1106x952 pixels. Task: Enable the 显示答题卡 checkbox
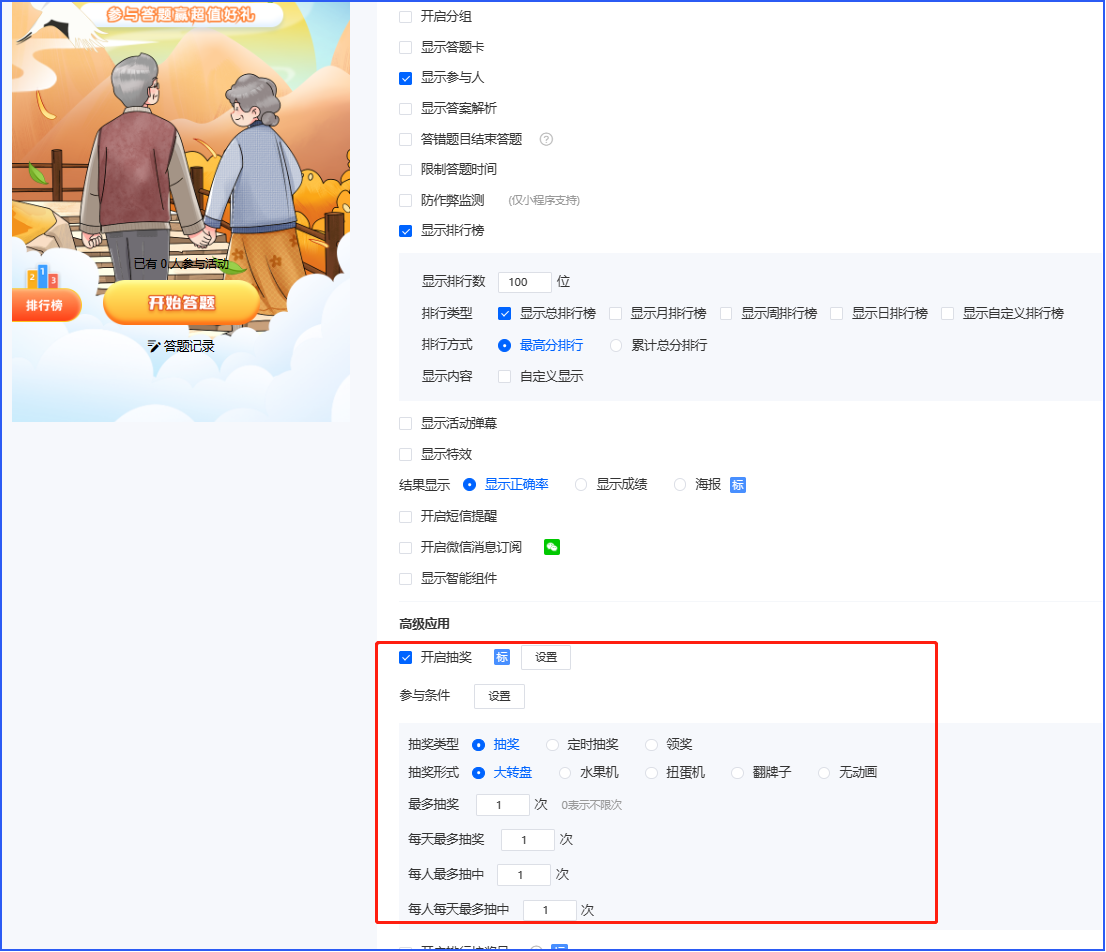coord(406,47)
